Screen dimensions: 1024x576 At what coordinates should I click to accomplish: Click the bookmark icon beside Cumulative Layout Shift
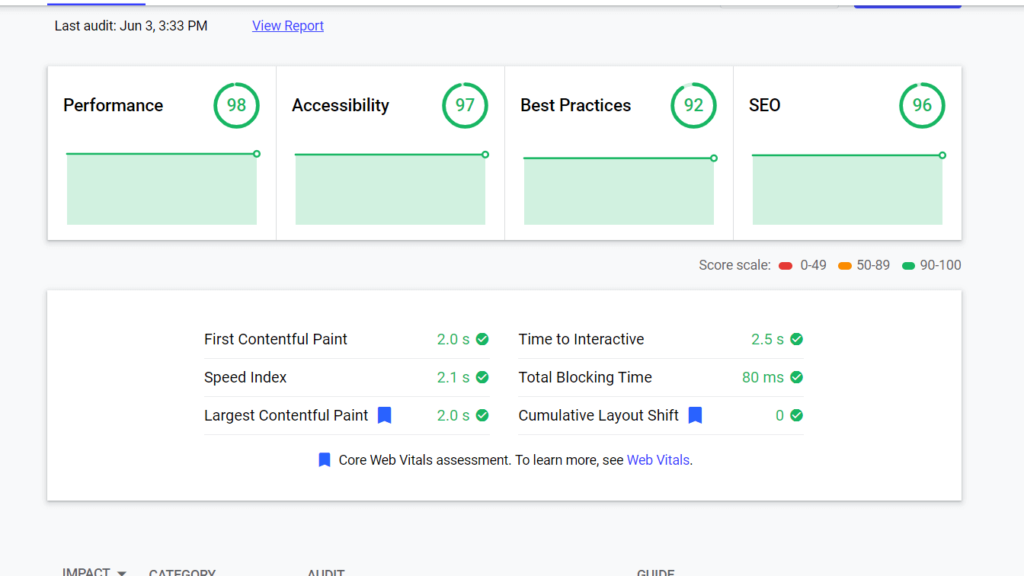tap(695, 415)
